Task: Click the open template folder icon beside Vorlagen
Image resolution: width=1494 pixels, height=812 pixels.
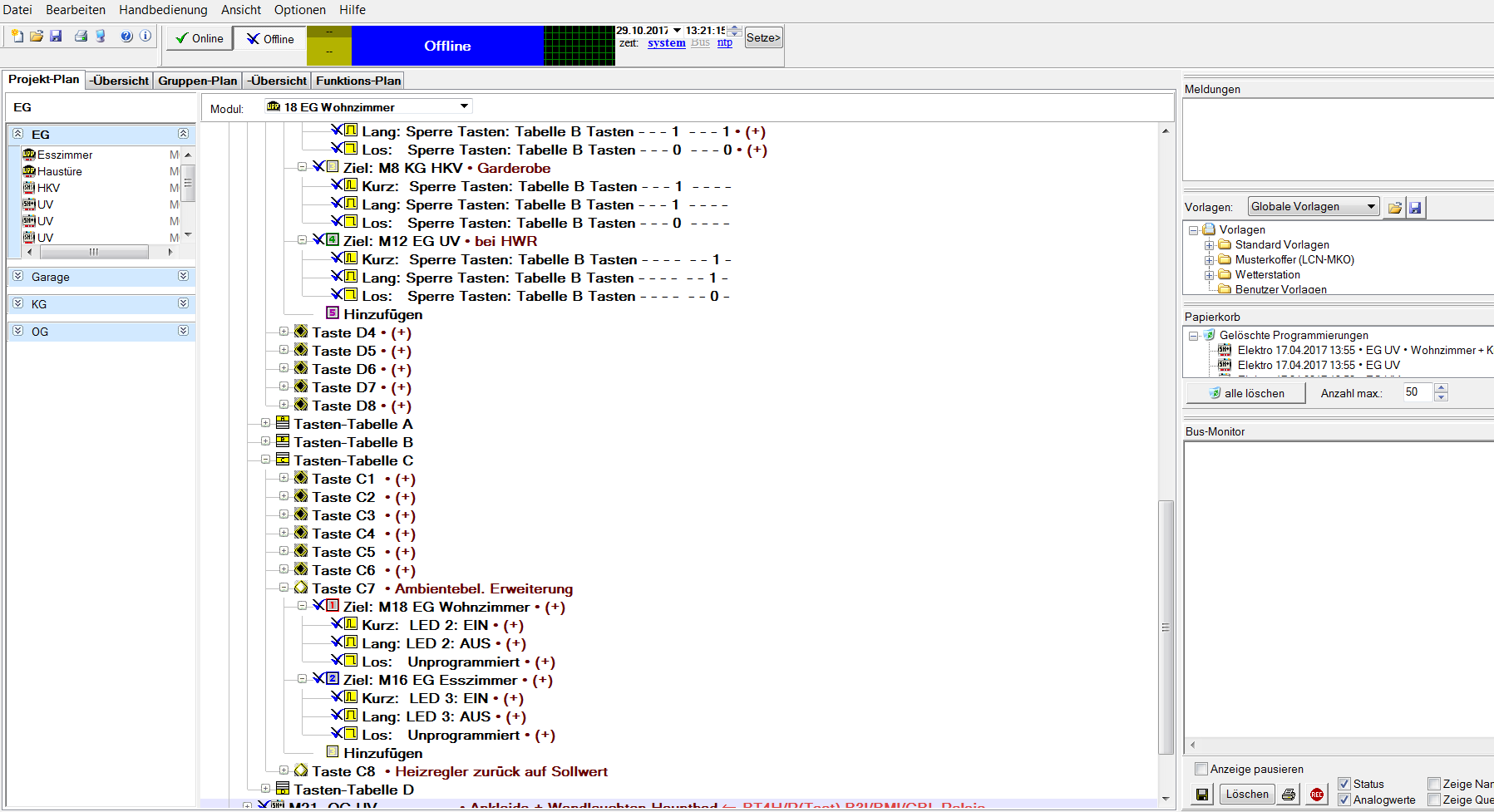Action: 1395,208
